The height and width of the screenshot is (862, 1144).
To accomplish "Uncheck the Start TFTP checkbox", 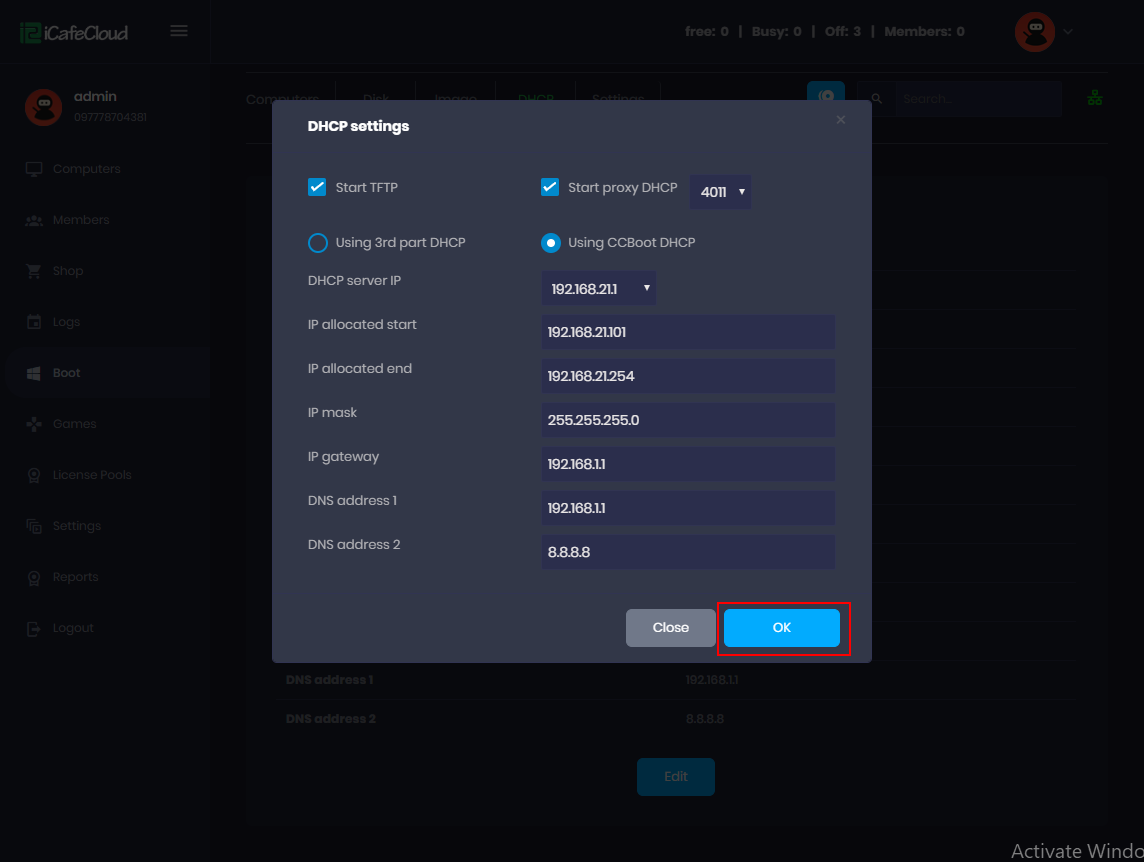I will 317,187.
